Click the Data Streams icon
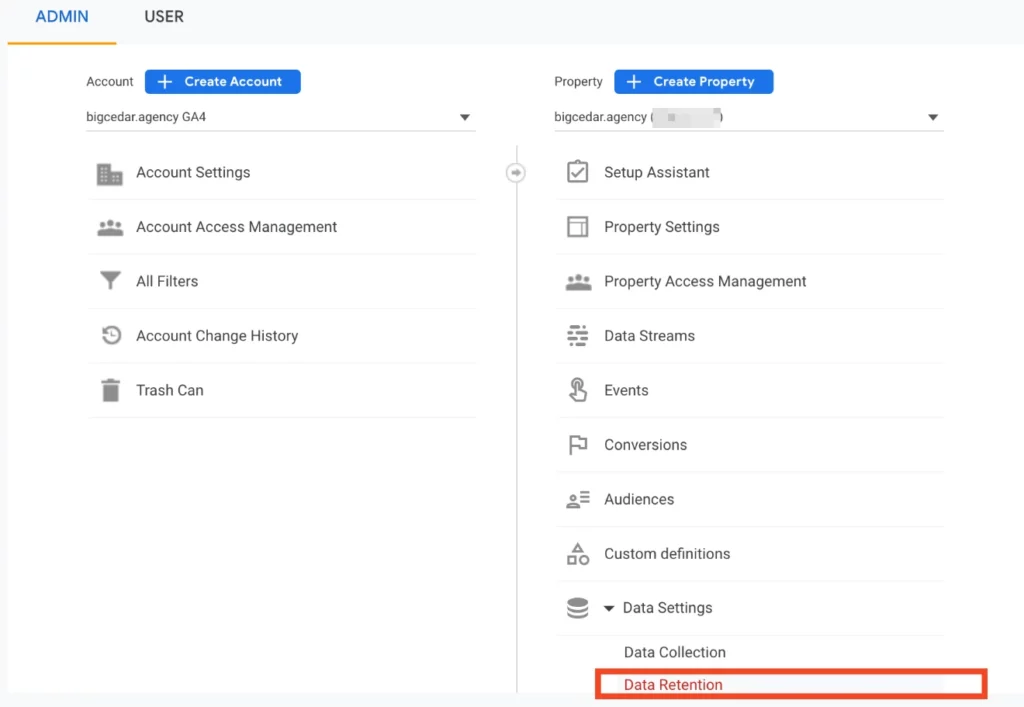 577,336
